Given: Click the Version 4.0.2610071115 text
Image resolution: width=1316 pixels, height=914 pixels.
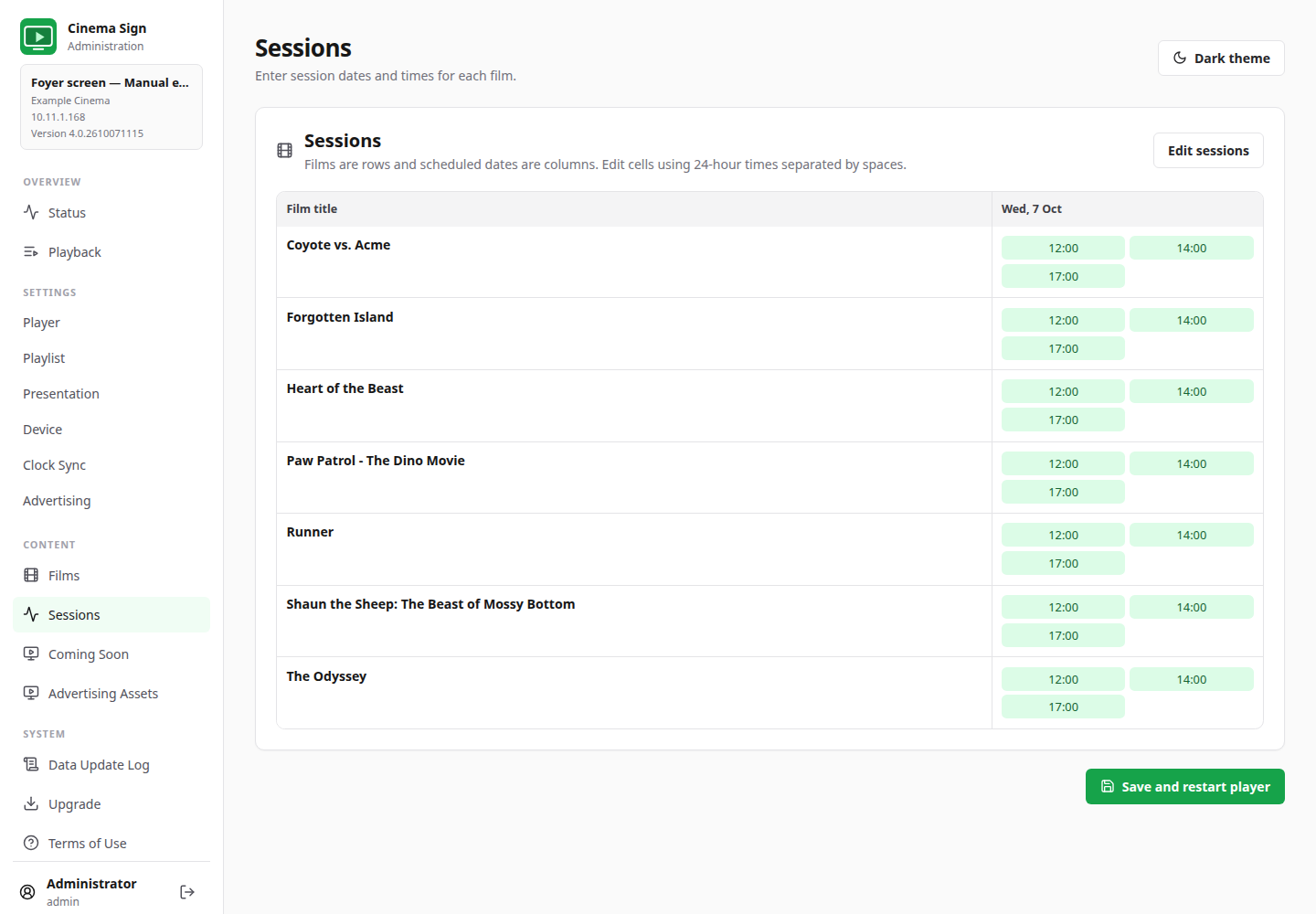Looking at the screenshot, I should [x=87, y=133].
